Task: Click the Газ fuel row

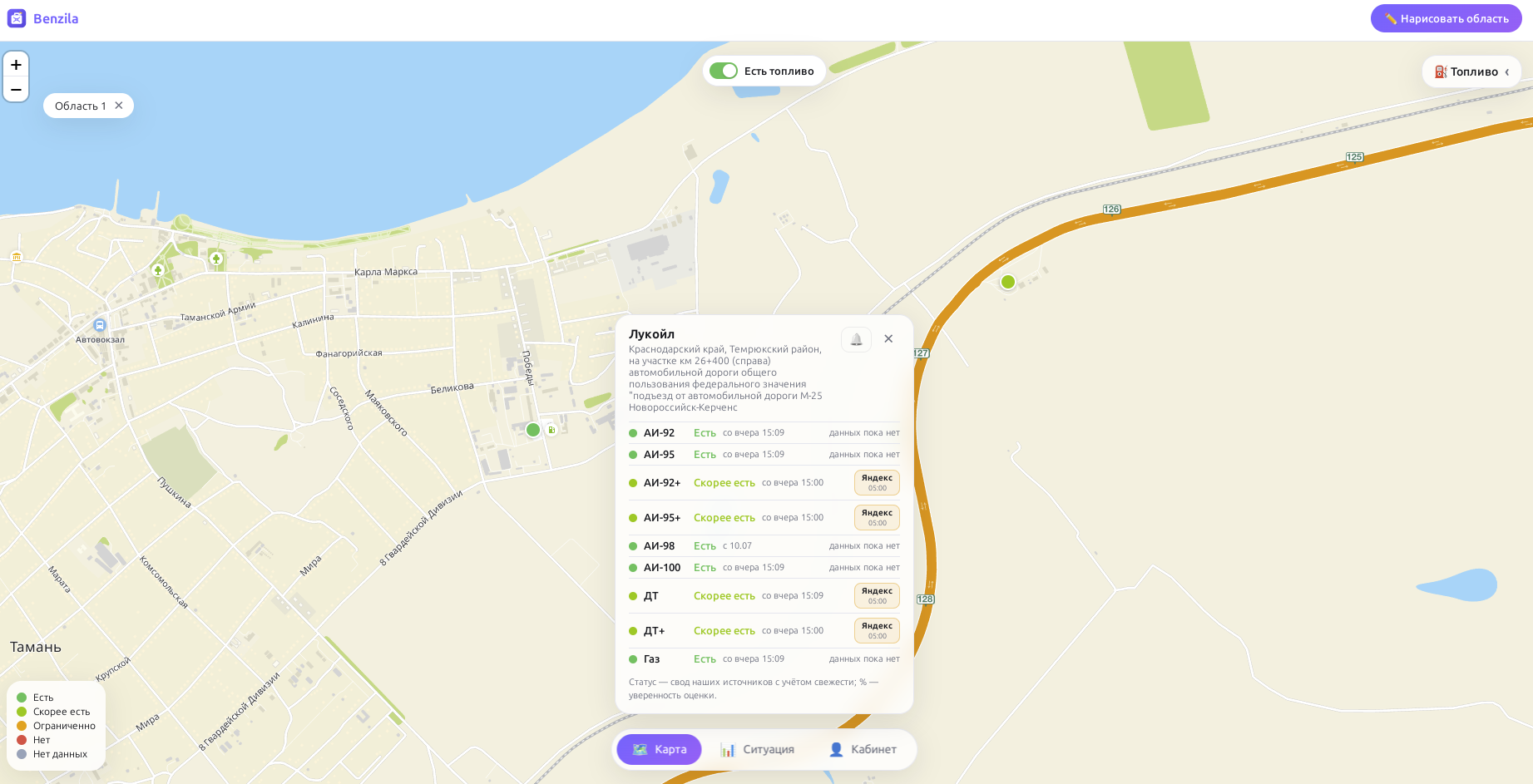Action: pyautogui.click(x=764, y=658)
